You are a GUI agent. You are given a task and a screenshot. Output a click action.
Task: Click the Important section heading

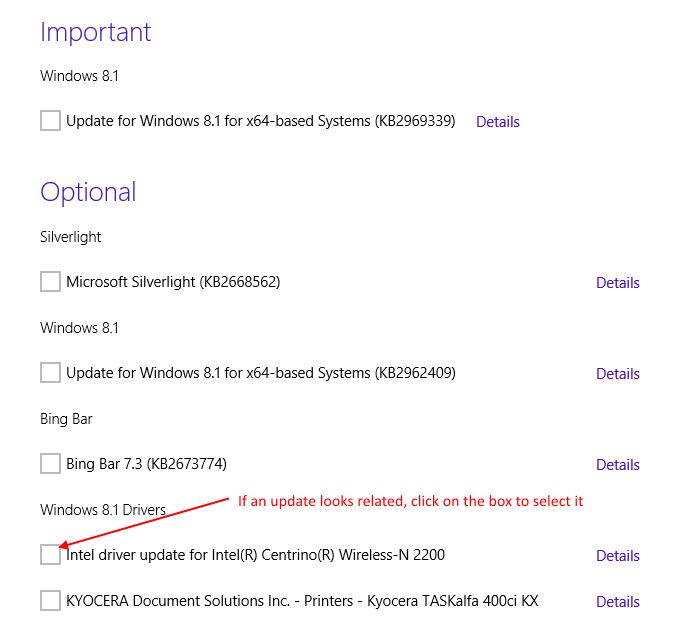coord(95,32)
